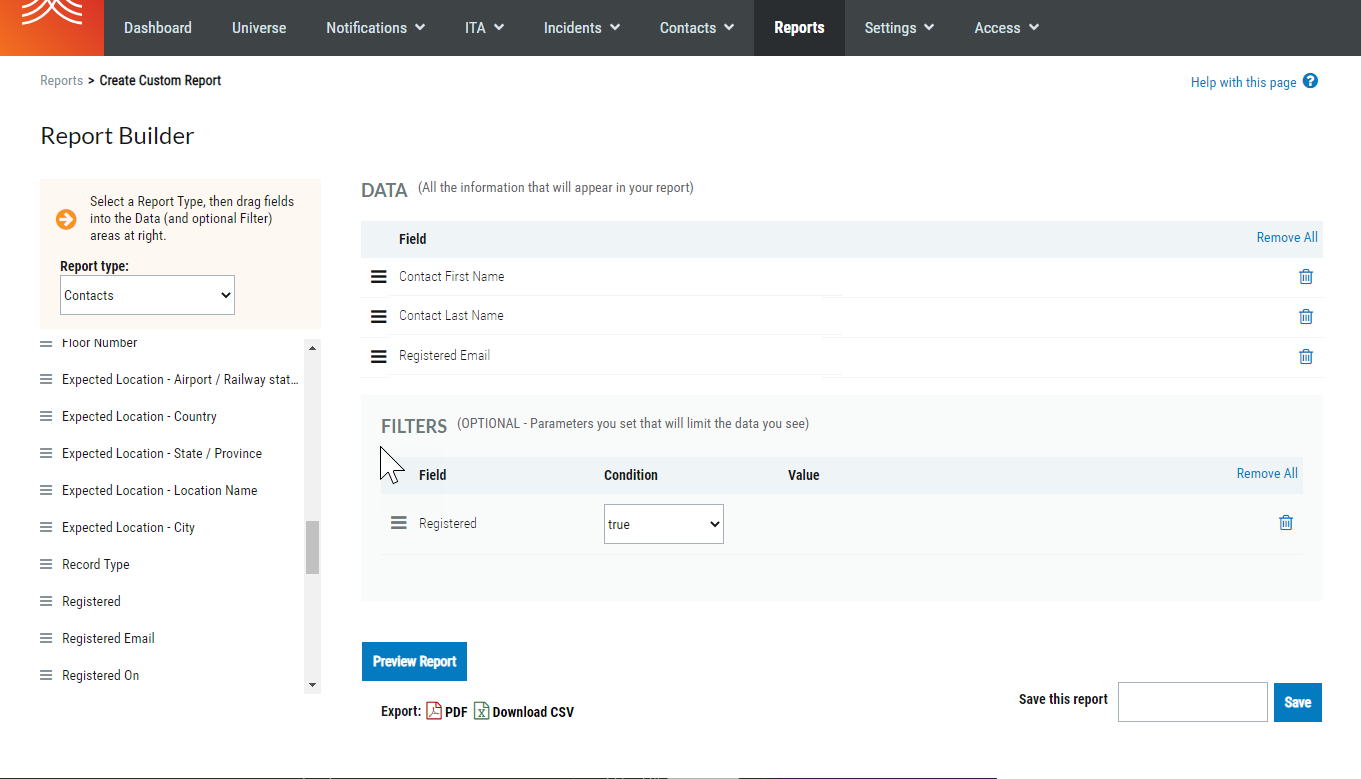Click Remove All above the data fields
This screenshot has width=1361, height=779.
[1287, 237]
